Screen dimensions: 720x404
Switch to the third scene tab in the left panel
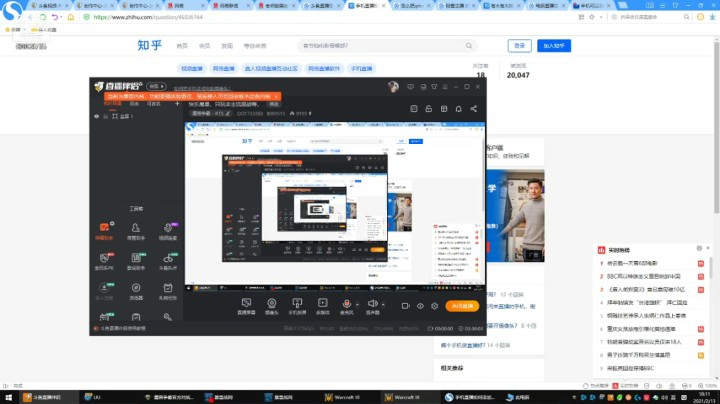154,104
